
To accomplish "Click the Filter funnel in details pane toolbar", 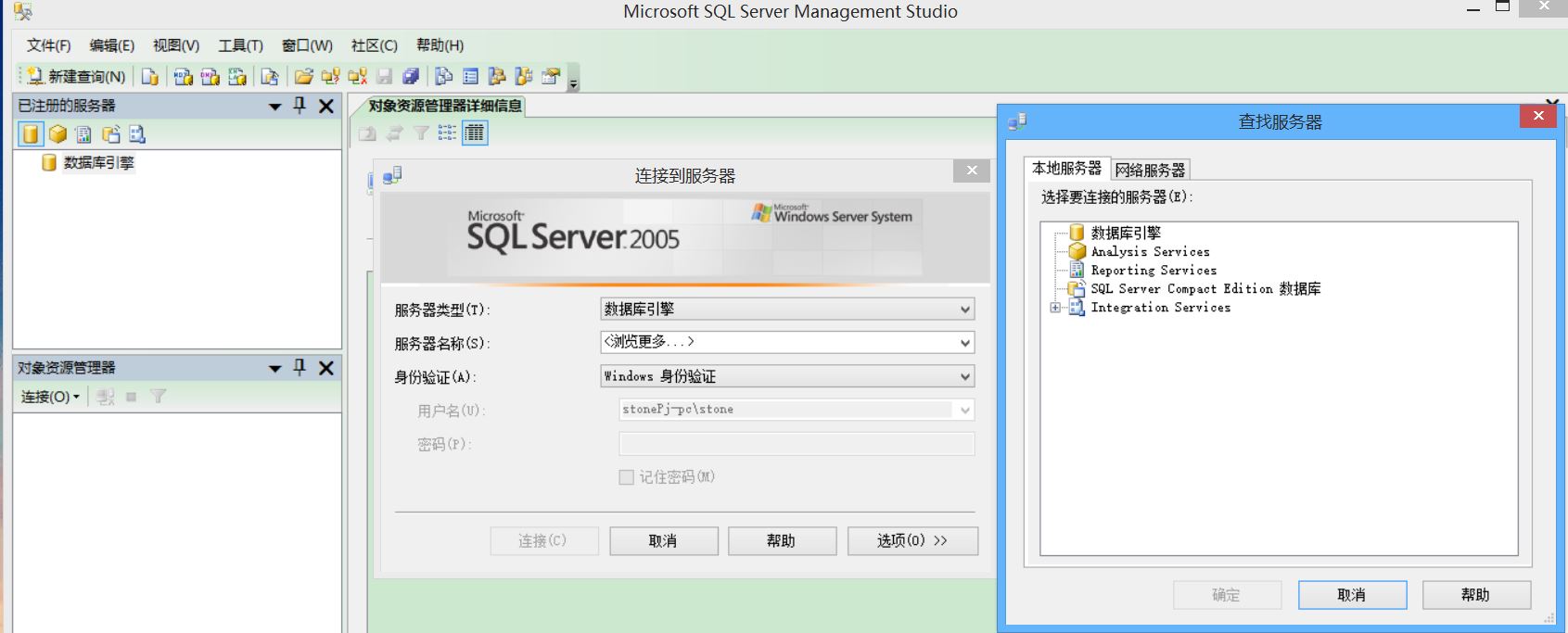I will 421,133.
